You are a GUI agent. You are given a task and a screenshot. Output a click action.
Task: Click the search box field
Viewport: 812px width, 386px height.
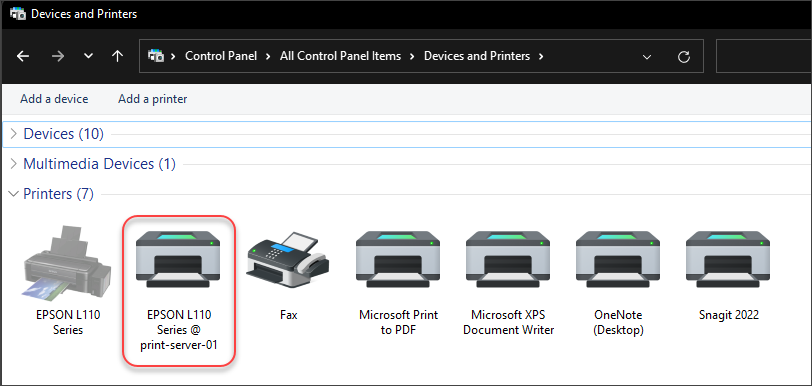tap(764, 56)
